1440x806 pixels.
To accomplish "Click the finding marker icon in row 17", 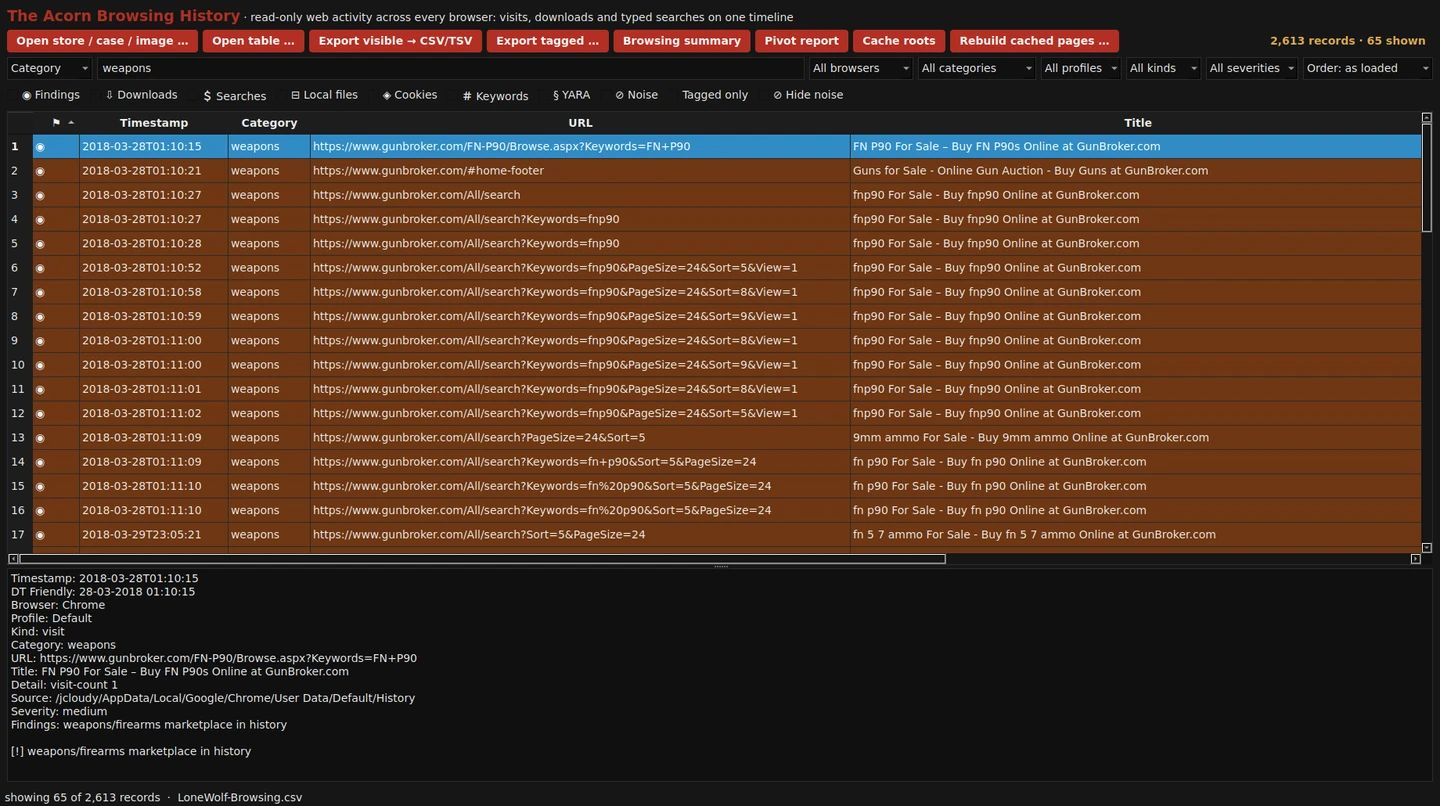I will pyautogui.click(x=40, y=535).
